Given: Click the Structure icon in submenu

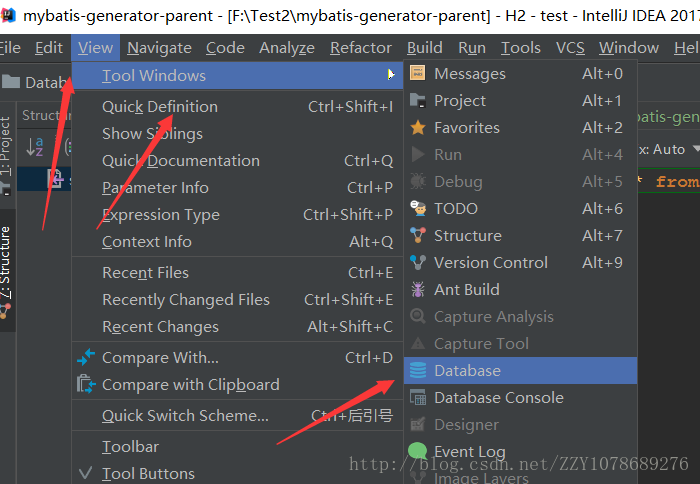Looking at the screenshot, I should point(418,235).
